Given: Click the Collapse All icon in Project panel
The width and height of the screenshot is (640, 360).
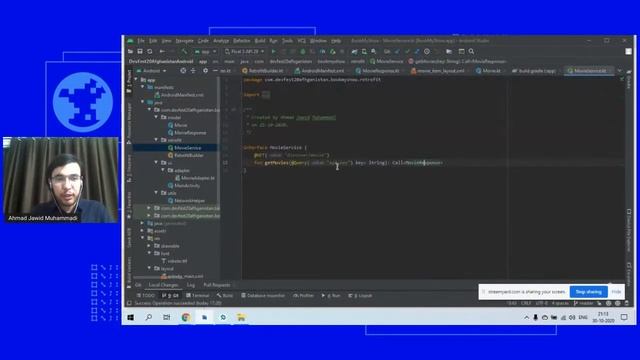Looking at the screenshot, I should pyautogui.click(x=193, y=71).
